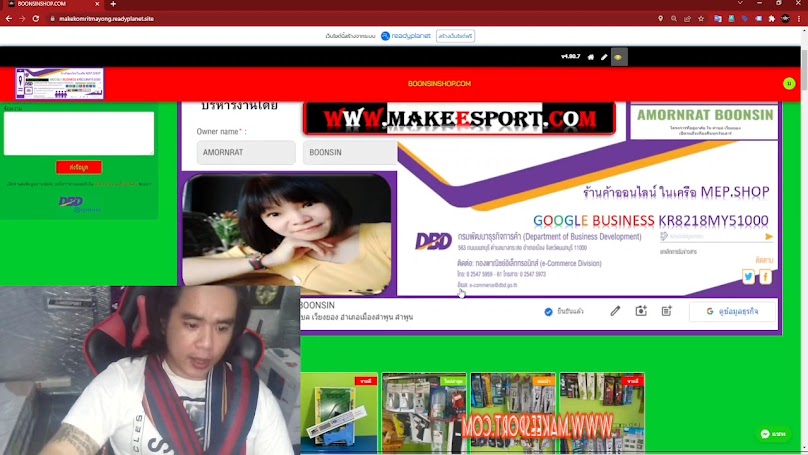The height and width of the screenshot is (455, 808).
Task: Click the green round icon at header right
Action: [789, 83]
